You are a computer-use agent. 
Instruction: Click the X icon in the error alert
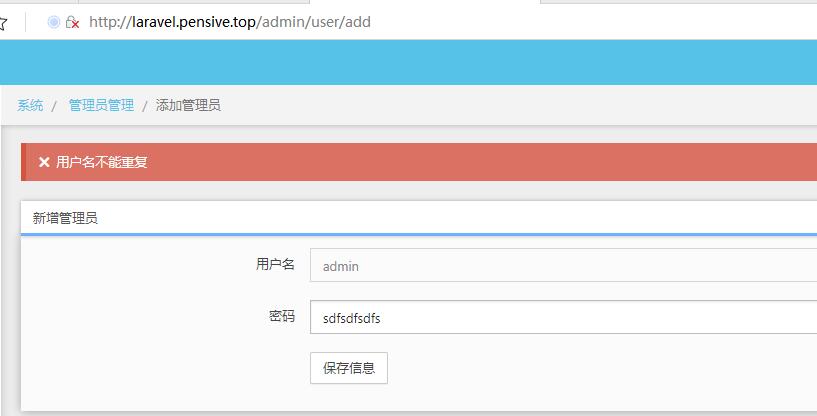point(44,162)
